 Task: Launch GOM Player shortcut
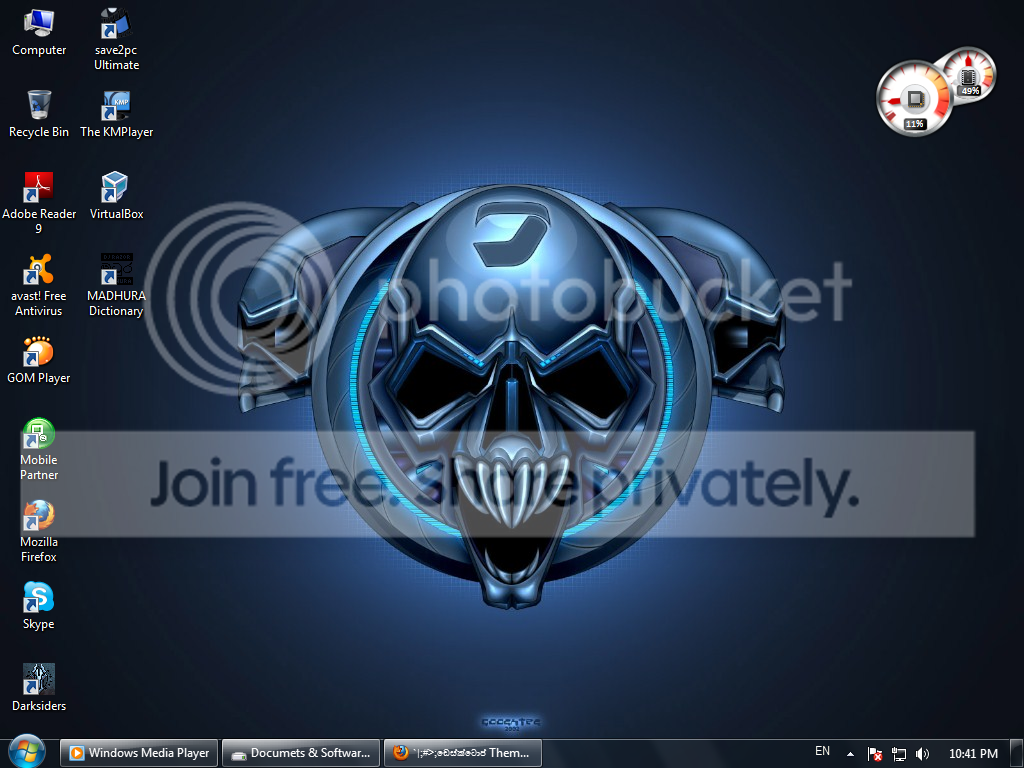tap(39, 360)
